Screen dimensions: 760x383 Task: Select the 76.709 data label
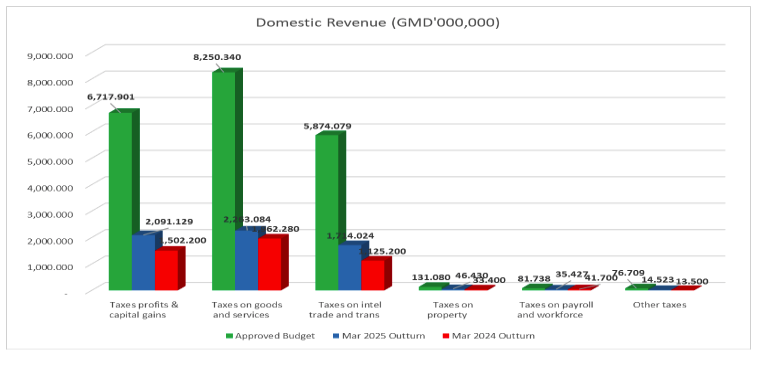(628, 273)
